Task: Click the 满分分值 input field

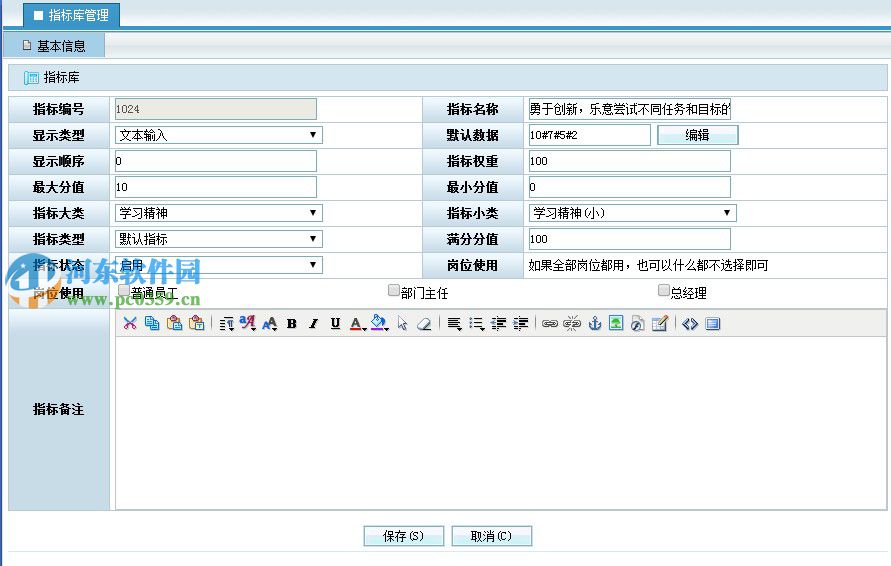Action: (630, 239)
